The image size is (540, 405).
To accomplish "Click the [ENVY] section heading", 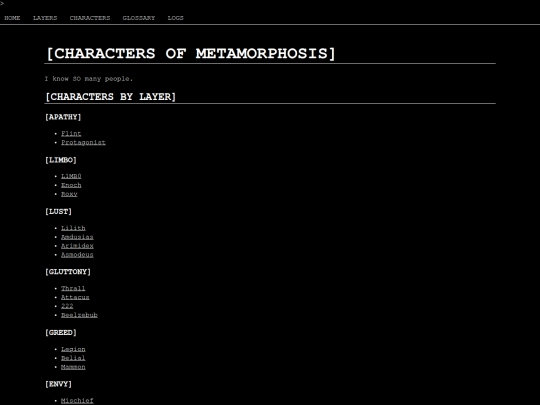I will click(x=58, y=384).
